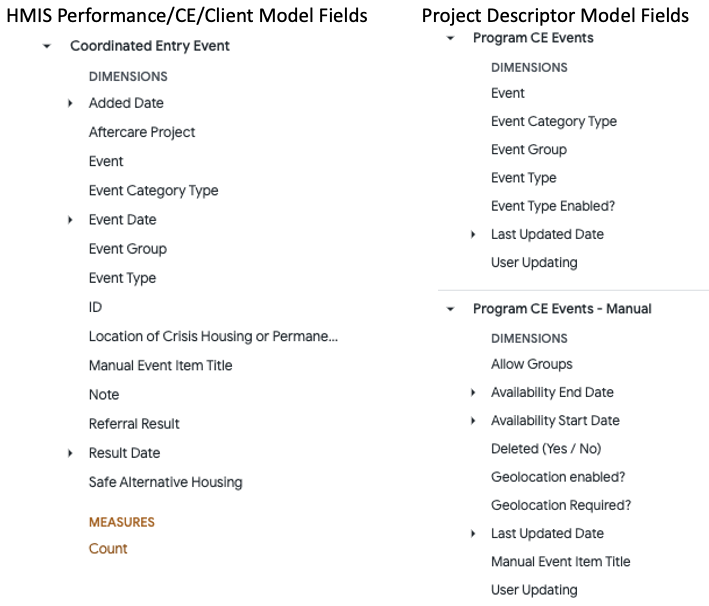Select the Deleted (Yes / No) field

tap(545, 449)
